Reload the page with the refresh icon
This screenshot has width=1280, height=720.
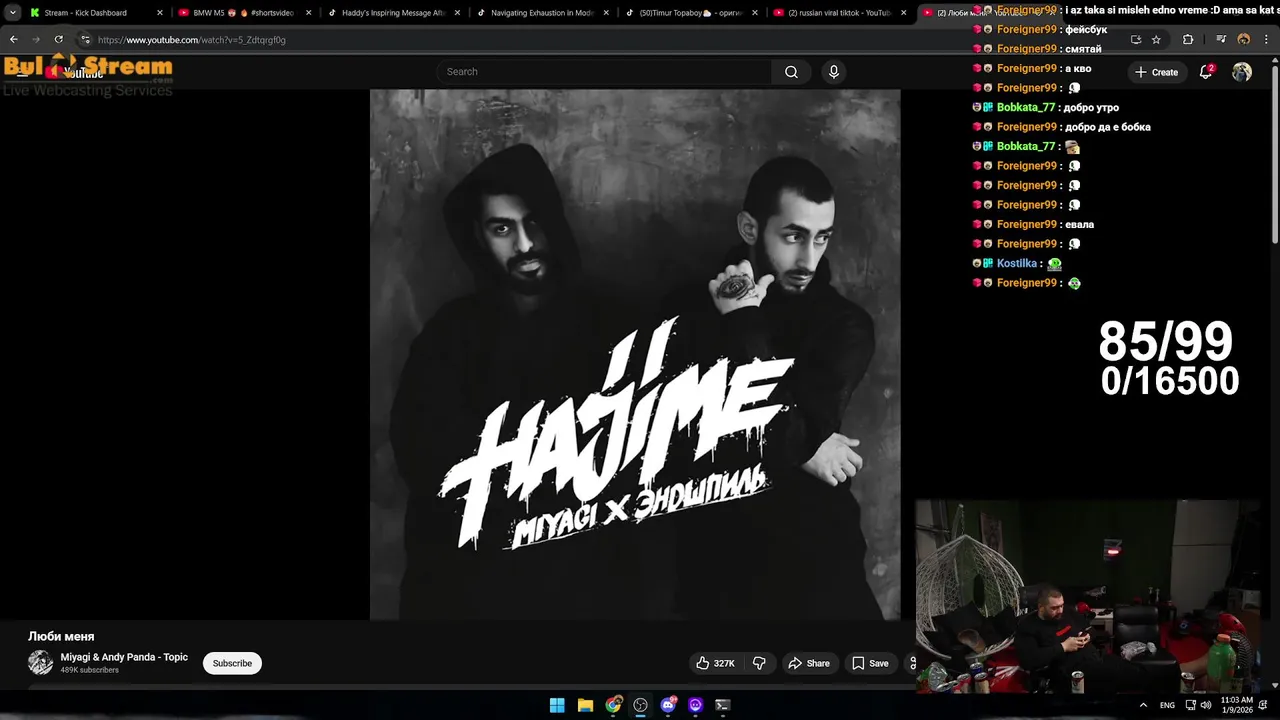(59, 40)
